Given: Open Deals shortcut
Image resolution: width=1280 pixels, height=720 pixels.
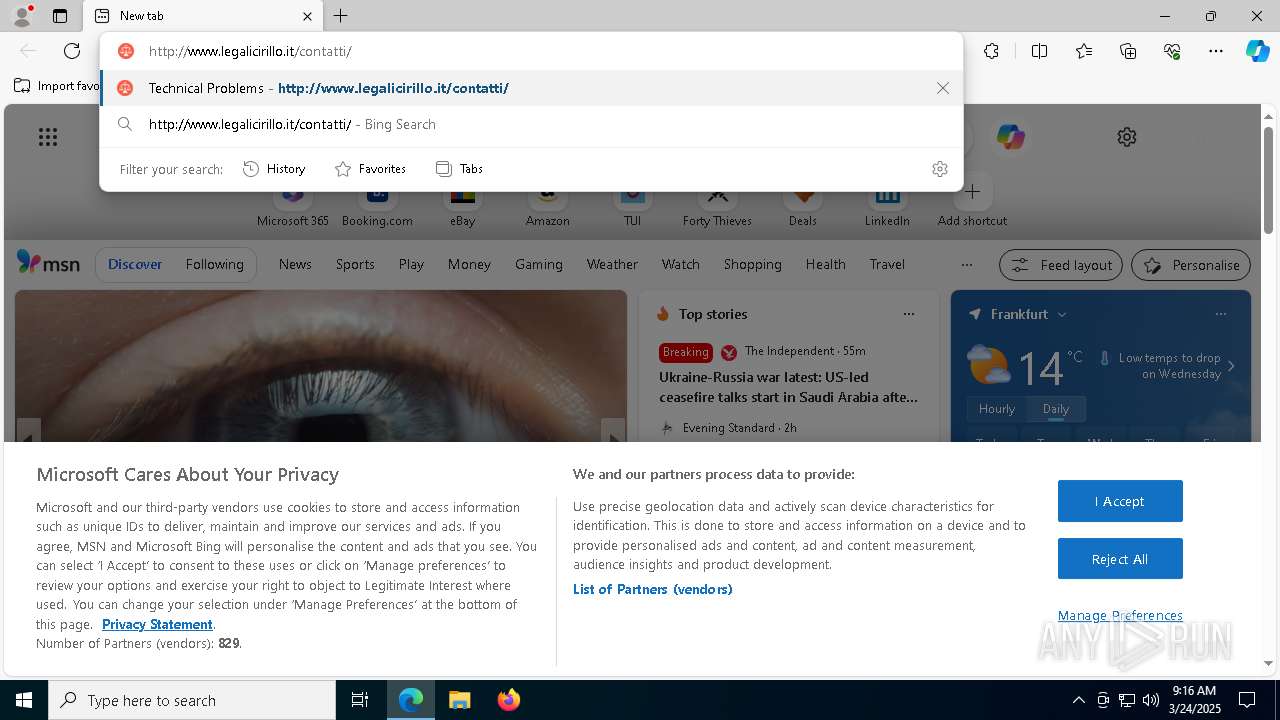Looking at the screenshot, I should [802, 207].
